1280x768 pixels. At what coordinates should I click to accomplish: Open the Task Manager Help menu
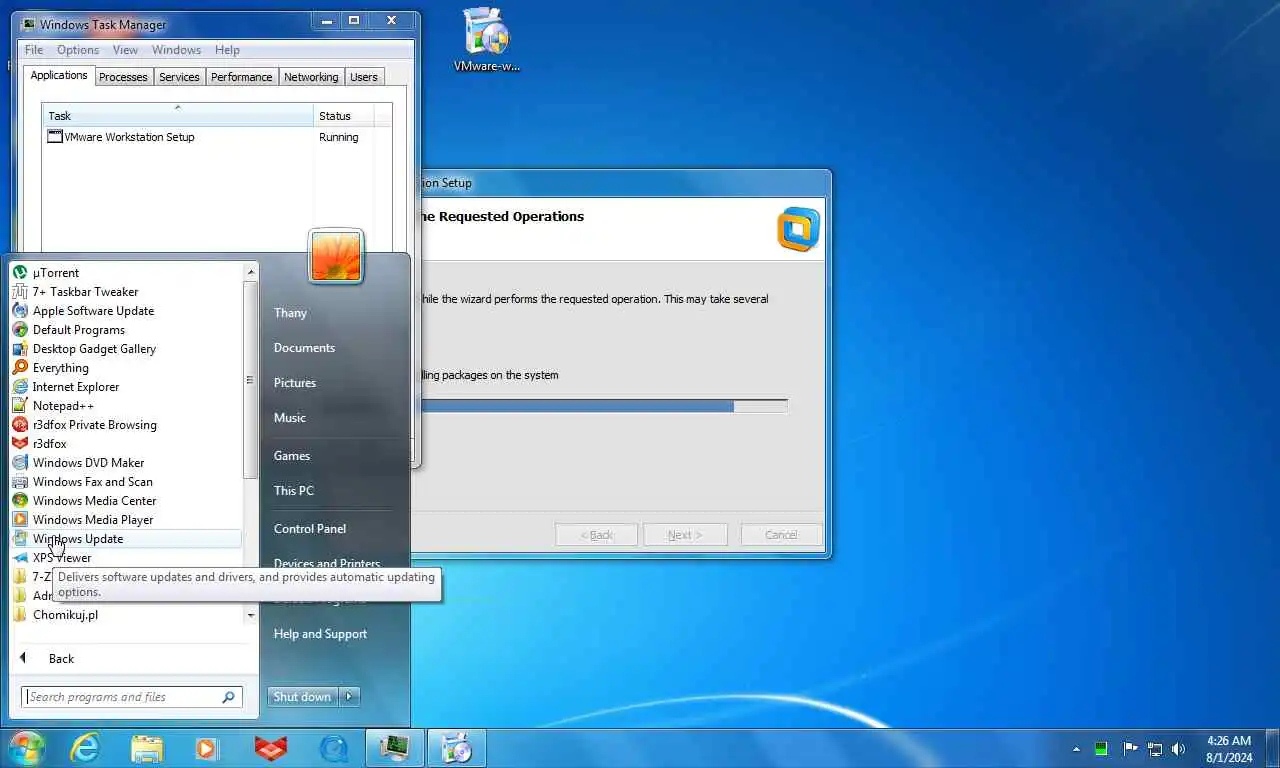click(x=227, y=50)
